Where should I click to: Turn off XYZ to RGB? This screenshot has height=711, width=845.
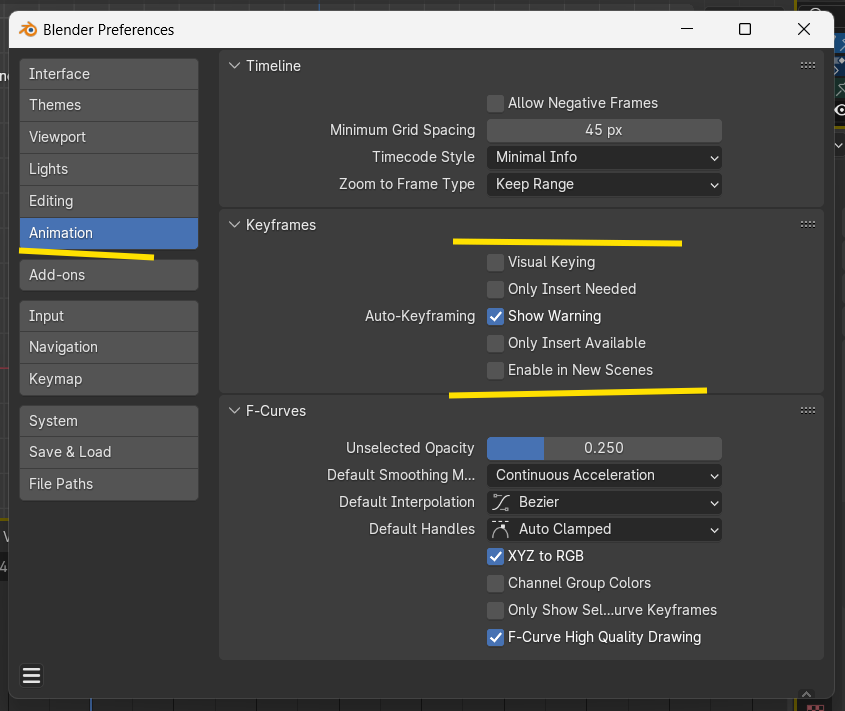(x=495, y=556)
